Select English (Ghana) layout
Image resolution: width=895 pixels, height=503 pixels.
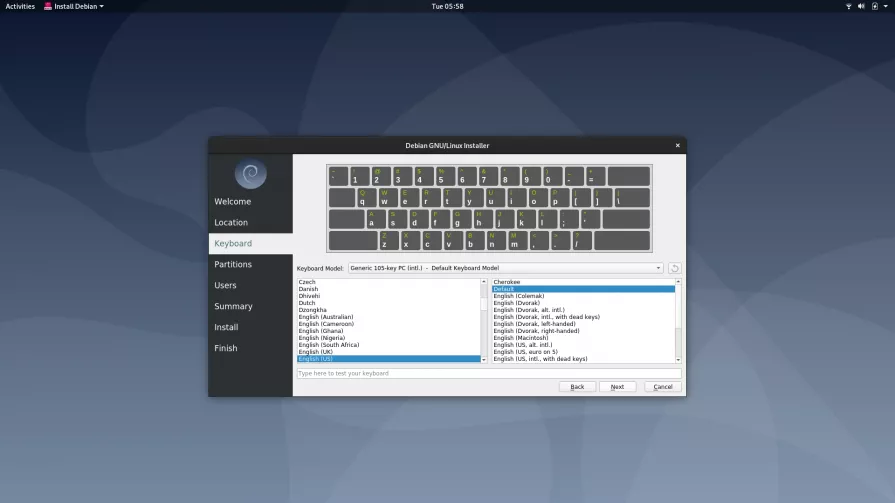tap(389, 331)
